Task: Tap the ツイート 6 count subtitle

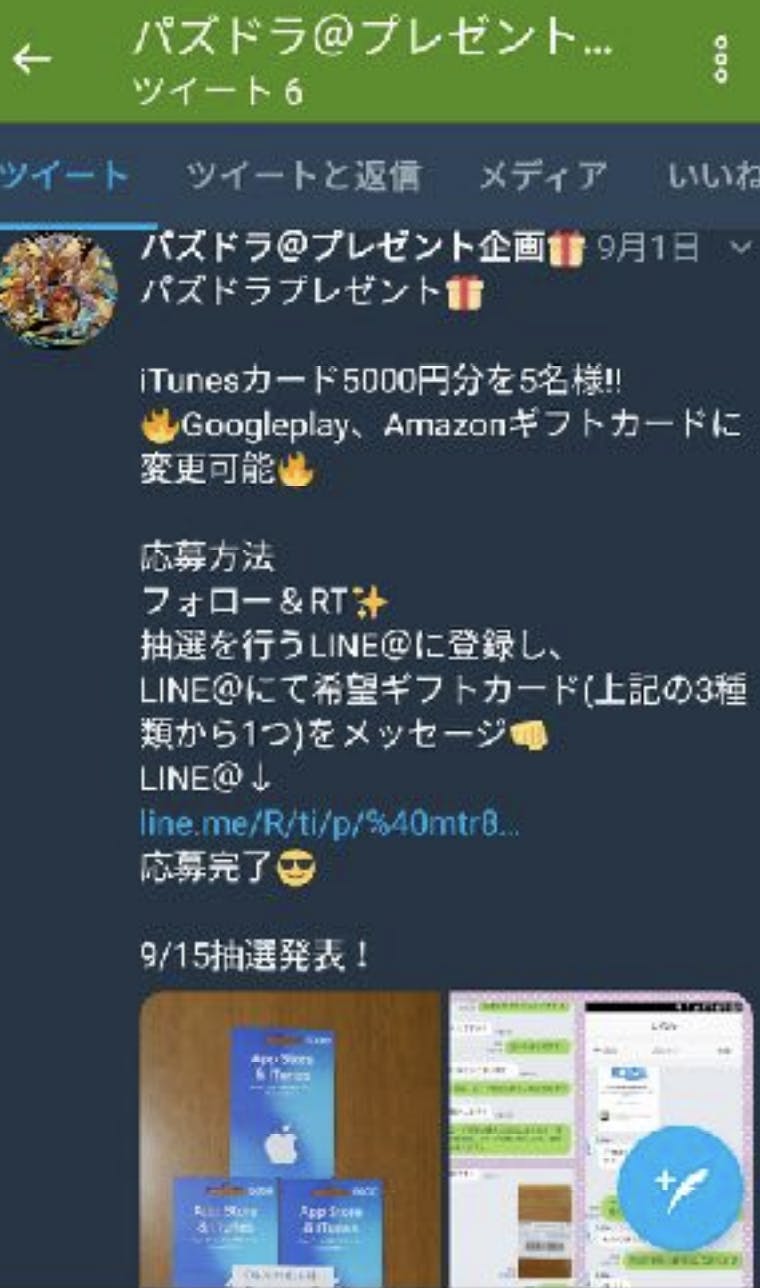Action: point(217,92)
